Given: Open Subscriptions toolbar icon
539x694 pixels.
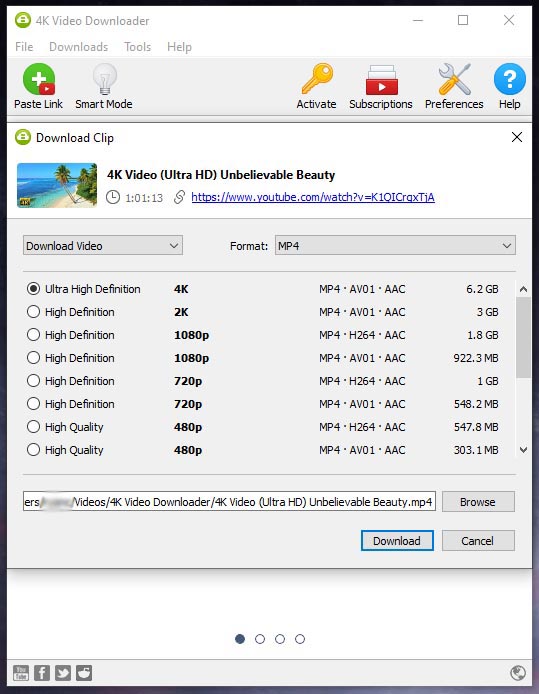Looking at the screenshot, I should [x=381, y=80].
